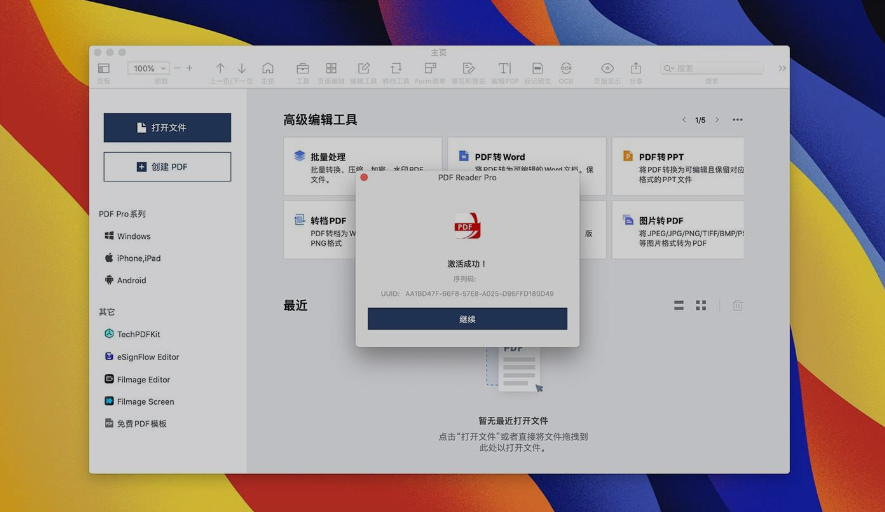This screenshot has width=885, height=512.
Task: Open the 批量处理 batch processing card
Action: click(362, 166)
